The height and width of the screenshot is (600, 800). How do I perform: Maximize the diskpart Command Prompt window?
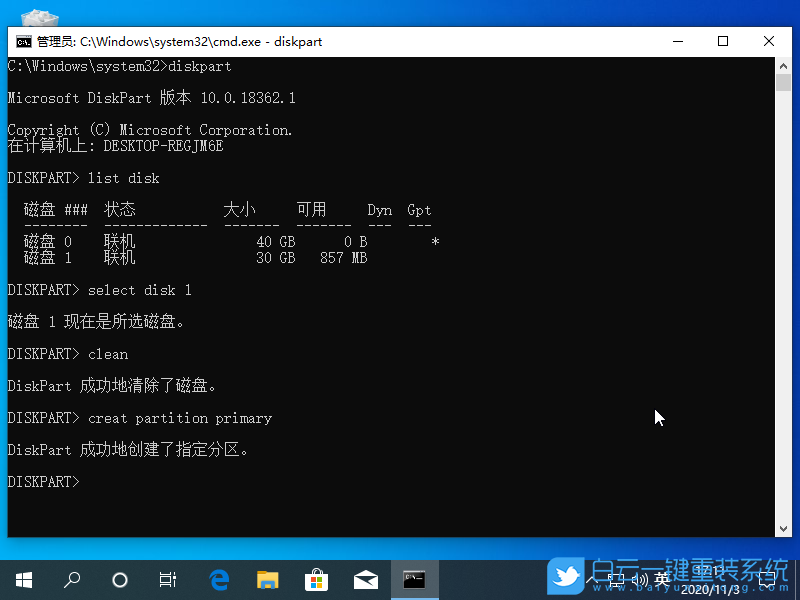[x=723, y=42]
